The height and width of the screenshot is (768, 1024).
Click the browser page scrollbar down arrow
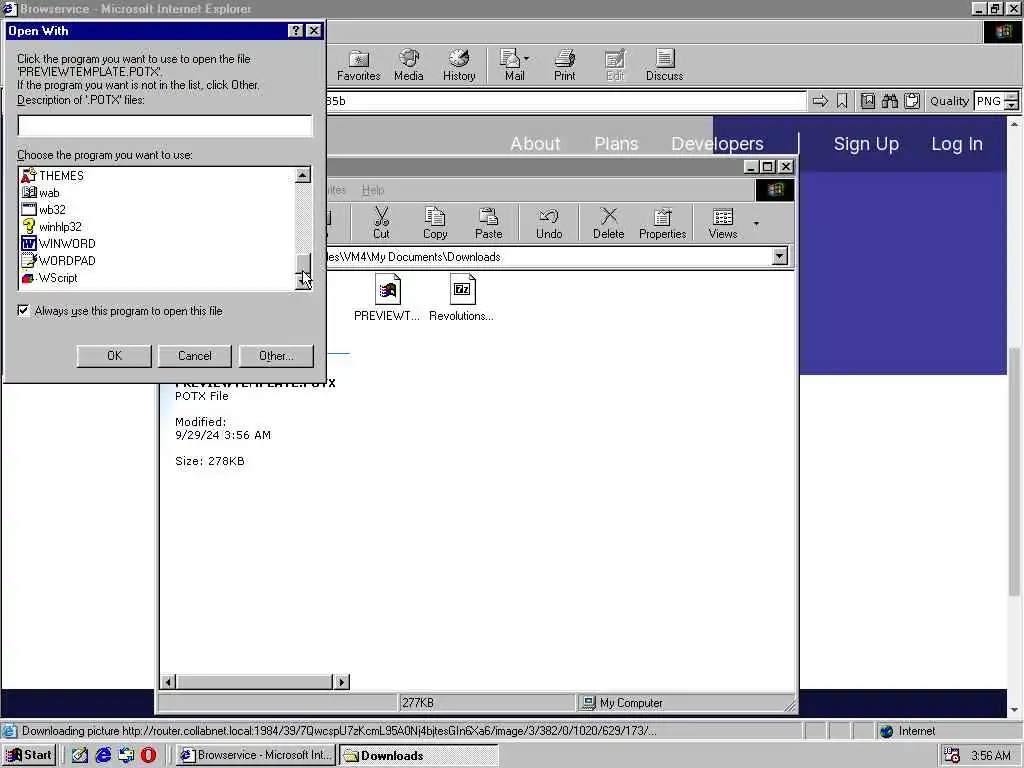pyautogui.click(x=1014, y=710)
